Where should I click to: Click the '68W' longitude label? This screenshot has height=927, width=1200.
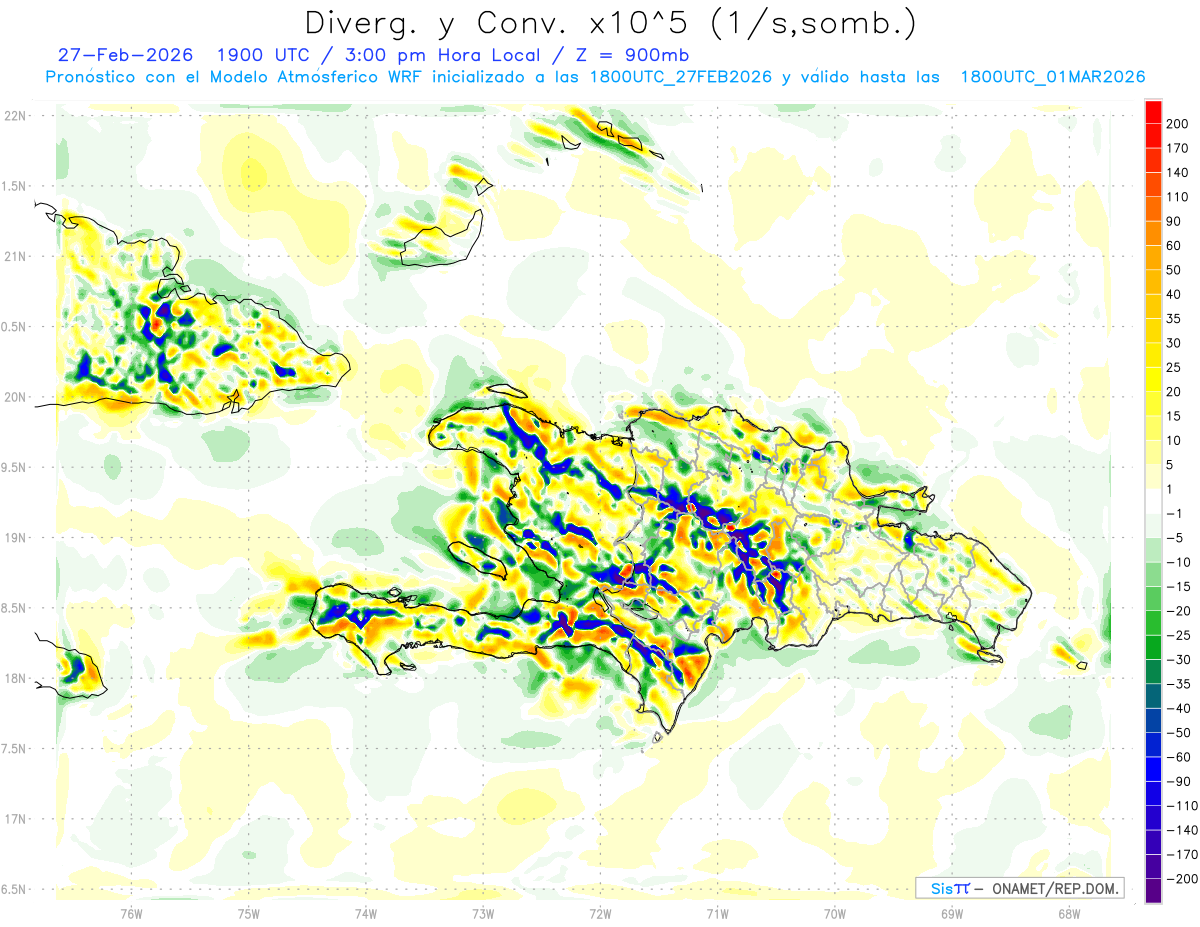click(1069, 914)
